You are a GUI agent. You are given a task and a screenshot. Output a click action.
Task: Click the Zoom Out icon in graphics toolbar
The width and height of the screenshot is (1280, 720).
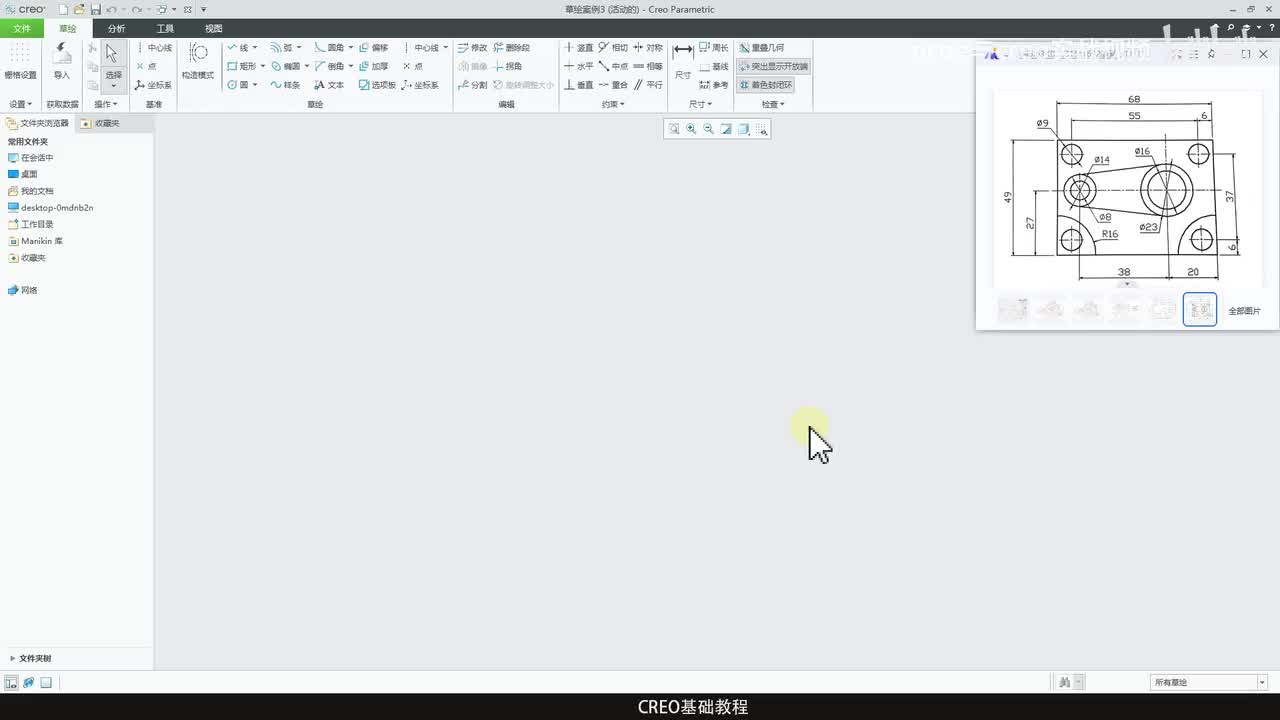click(x=708, y=129)
